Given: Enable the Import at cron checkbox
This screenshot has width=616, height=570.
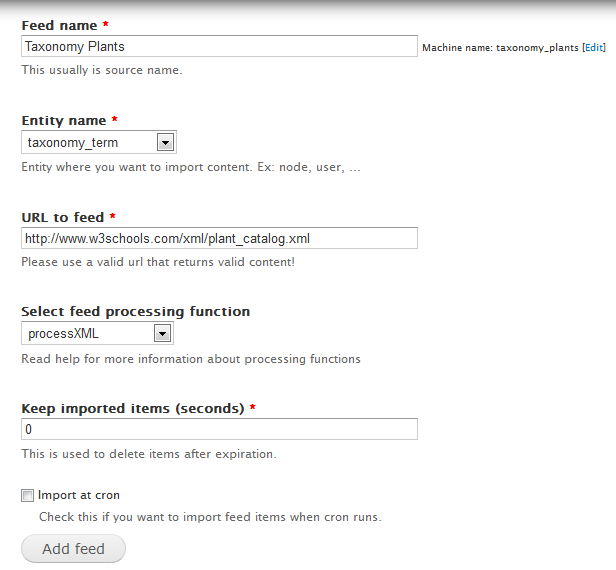Looking at the screenshot, I should (x=28, y=495).
